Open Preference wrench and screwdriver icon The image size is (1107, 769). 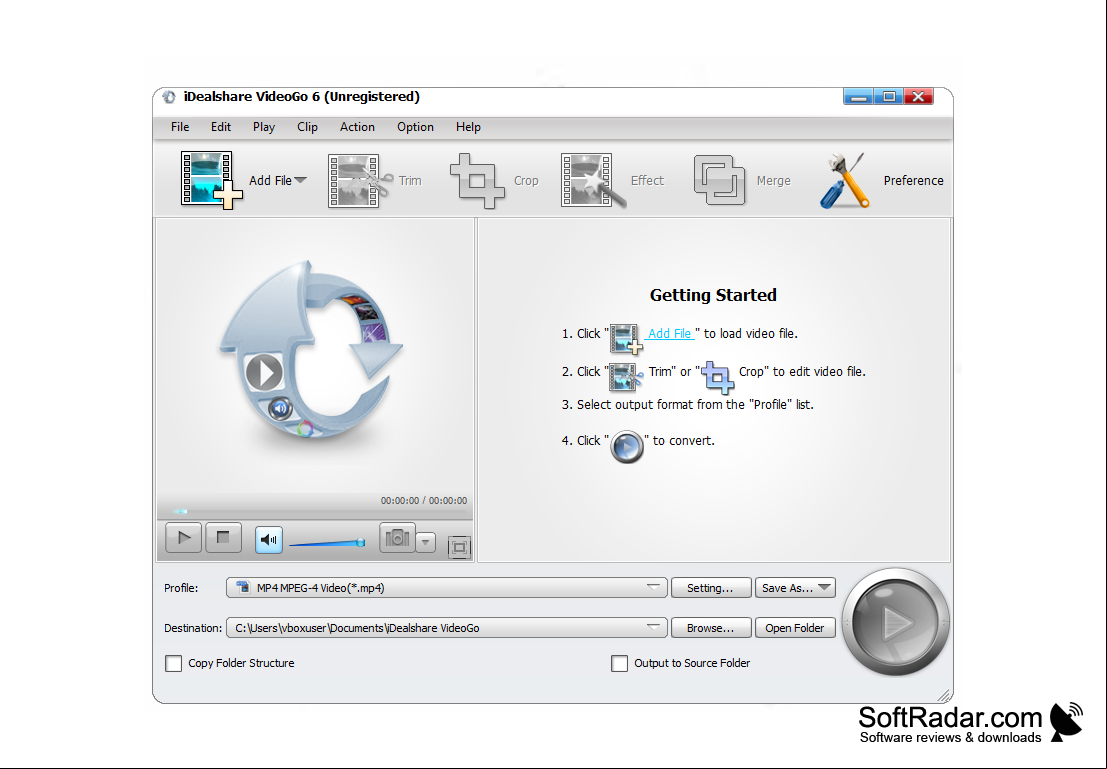[844, 181]
